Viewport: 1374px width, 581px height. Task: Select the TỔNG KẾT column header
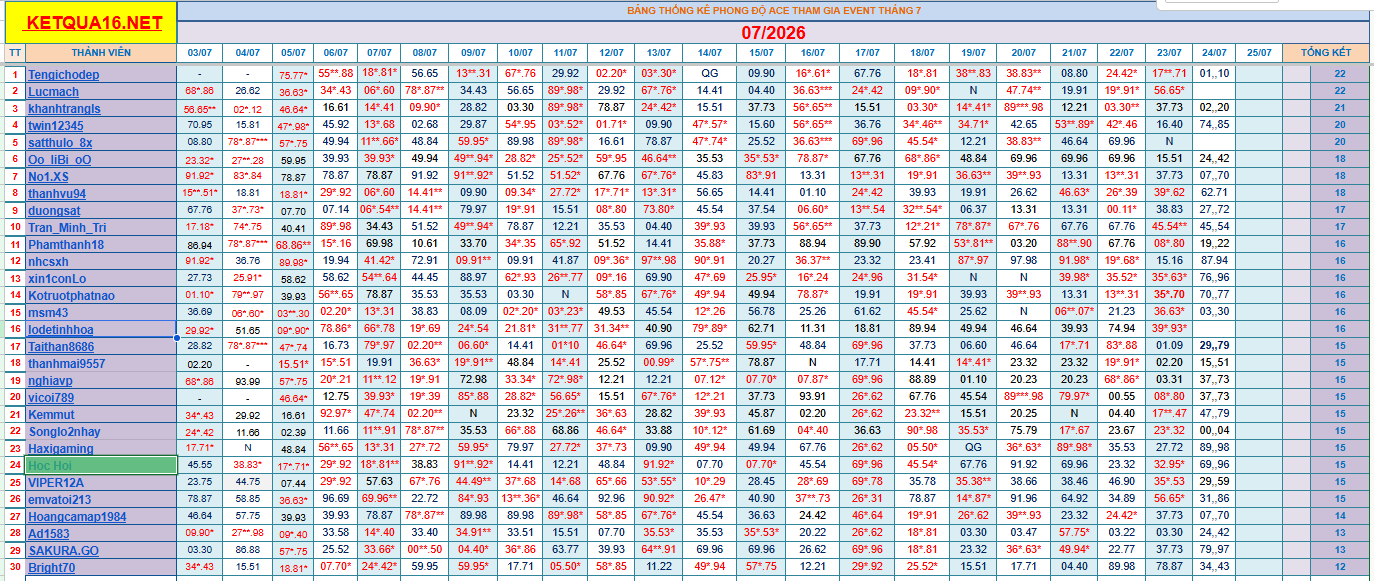coord(1326,52)
